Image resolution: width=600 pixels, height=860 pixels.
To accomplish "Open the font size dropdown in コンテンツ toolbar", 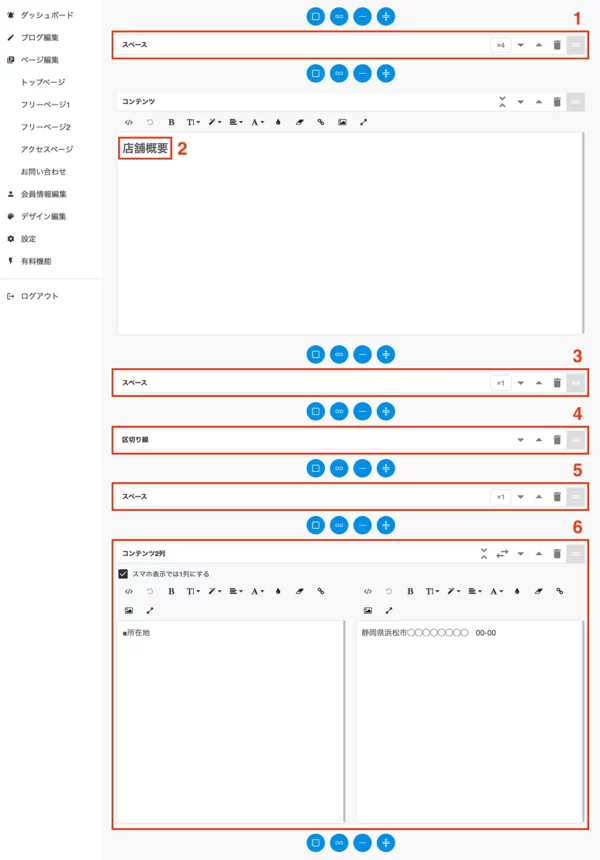I will (193, 122).
